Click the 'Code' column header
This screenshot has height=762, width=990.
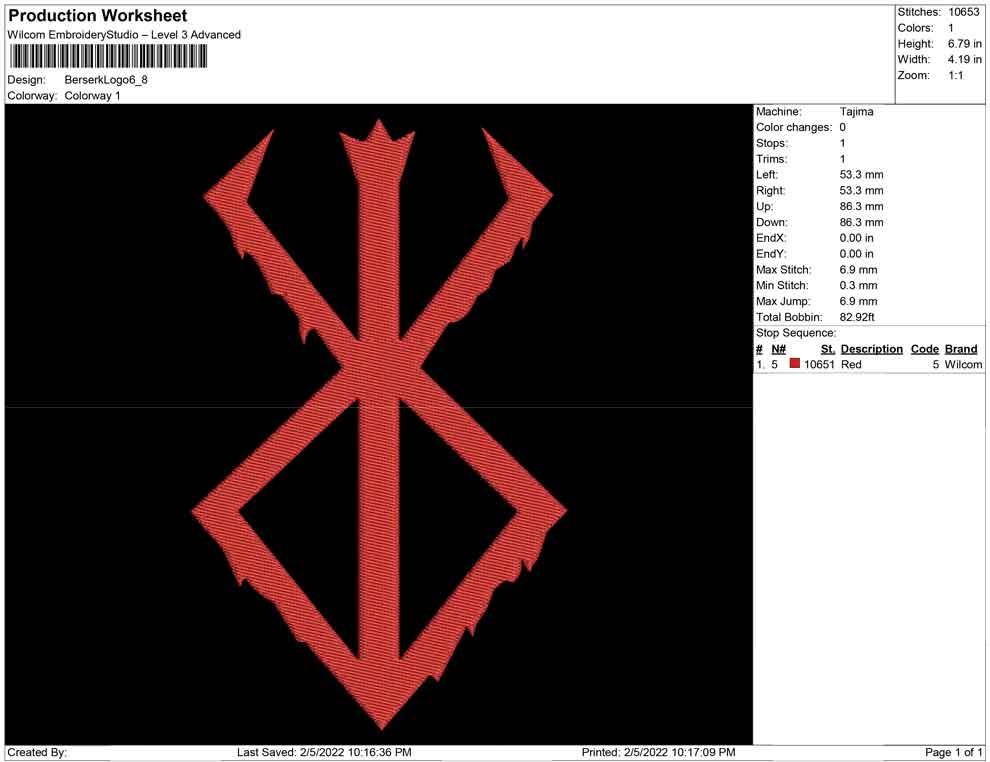(x=924, y=349)
